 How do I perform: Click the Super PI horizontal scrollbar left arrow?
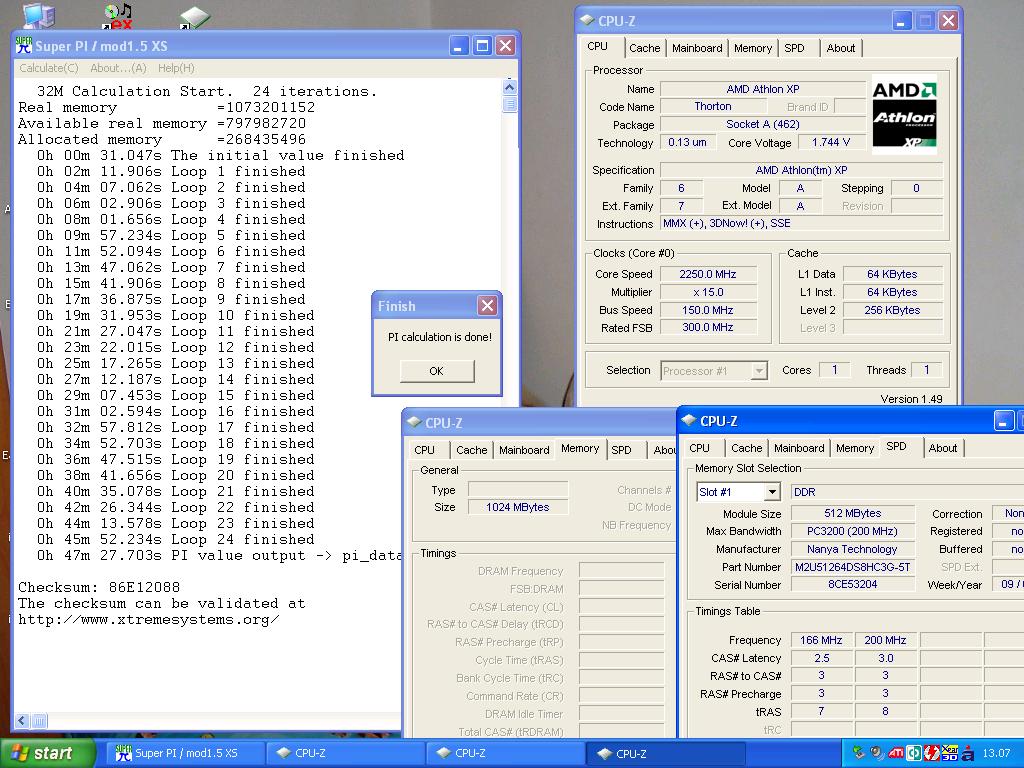point(22,720)
